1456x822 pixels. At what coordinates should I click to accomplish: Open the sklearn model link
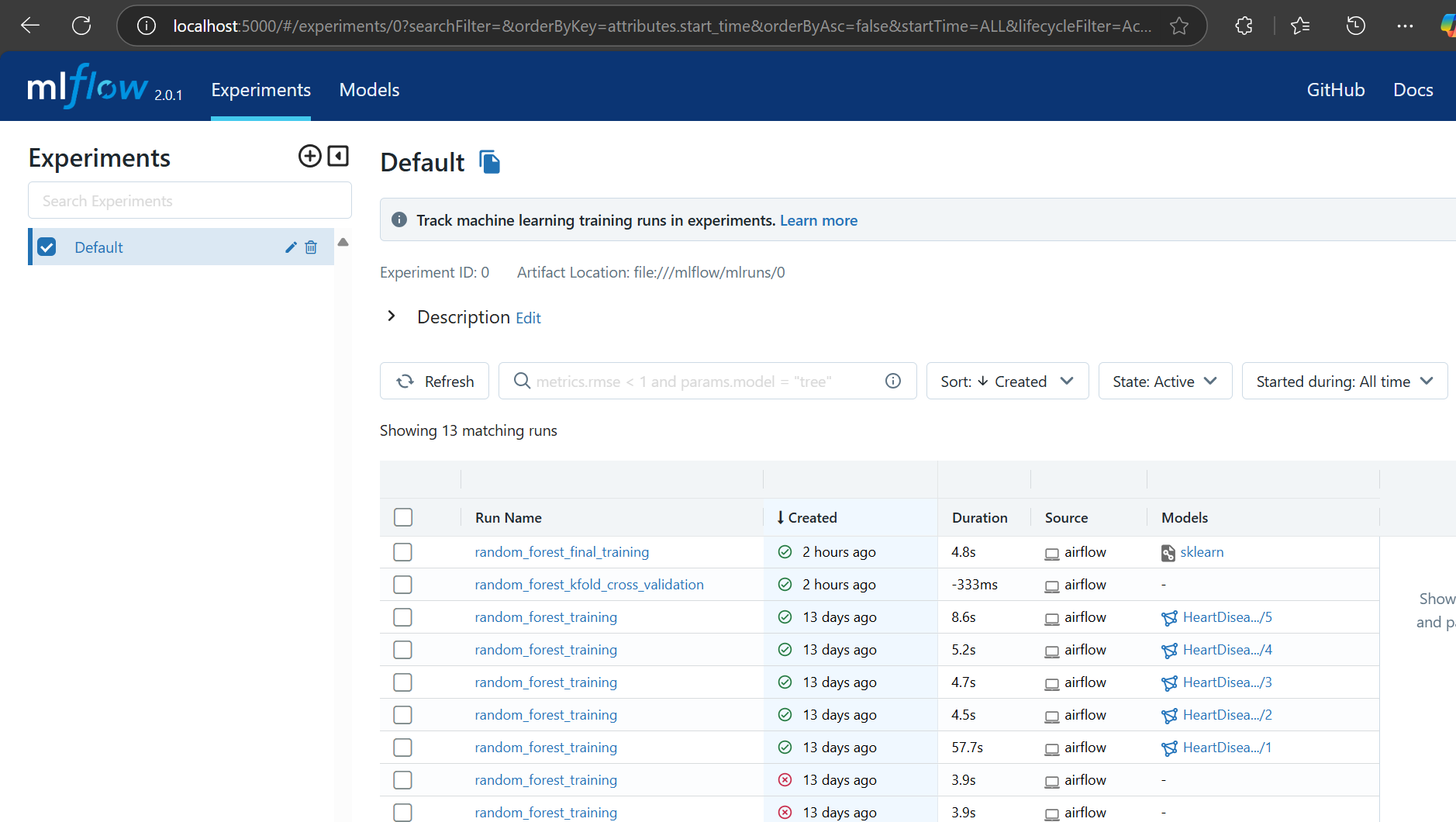pyautogui.click(x=1202, y=552)
